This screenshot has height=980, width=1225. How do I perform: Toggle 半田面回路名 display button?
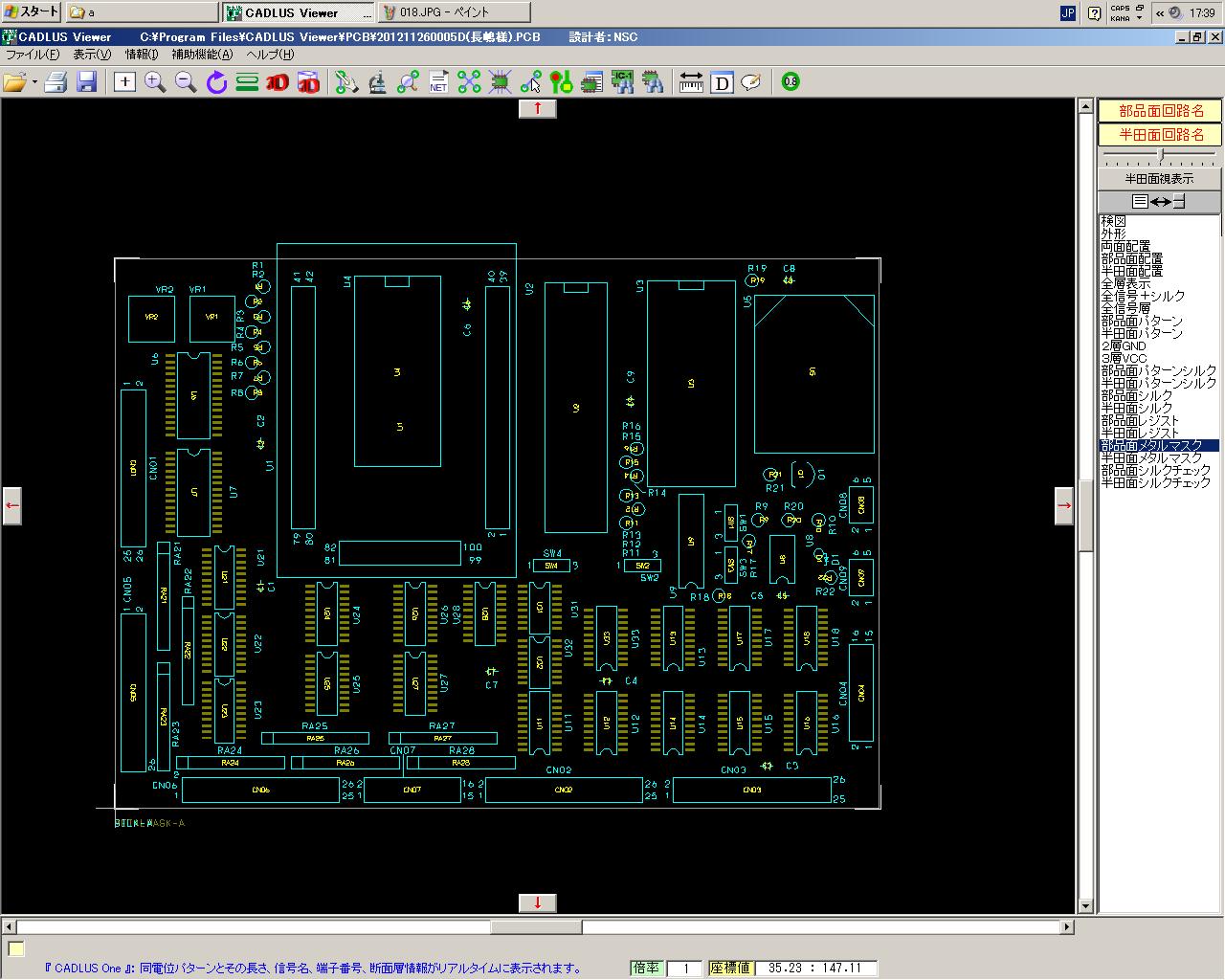point(1160,135)
